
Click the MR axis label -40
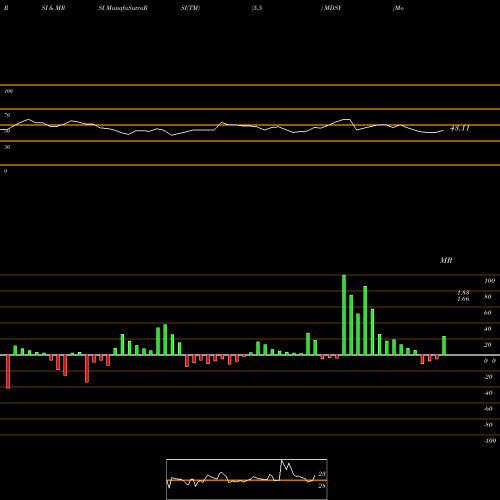tap(488, 393)
